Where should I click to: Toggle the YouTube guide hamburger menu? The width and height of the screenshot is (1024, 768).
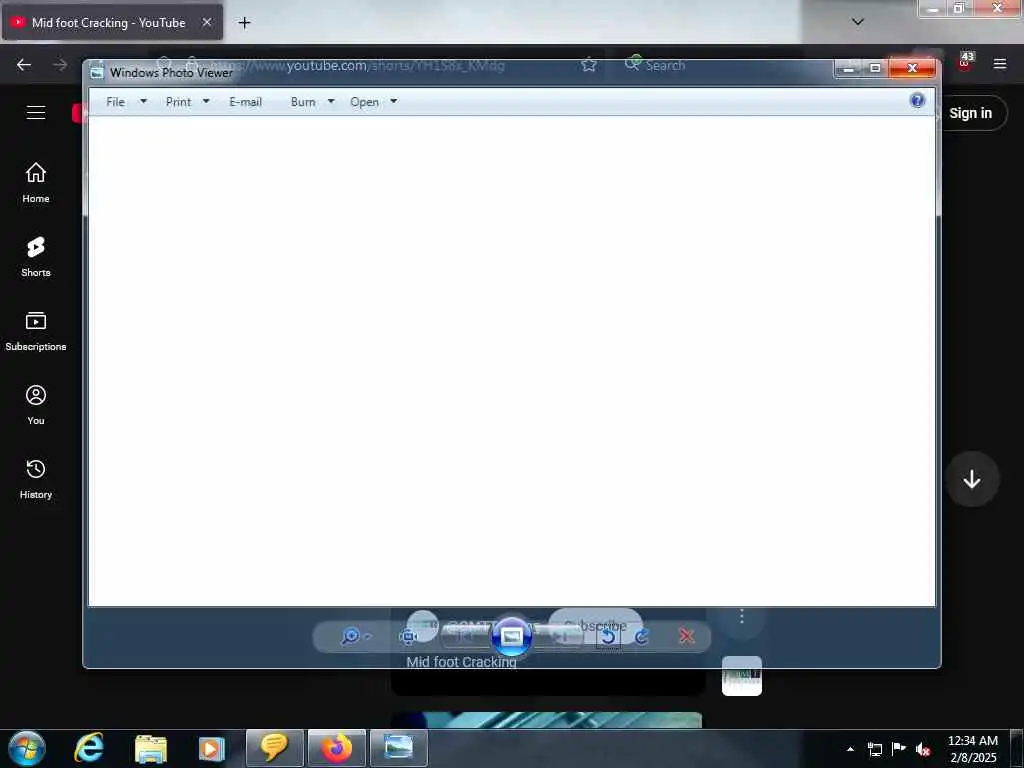point(36,112)
